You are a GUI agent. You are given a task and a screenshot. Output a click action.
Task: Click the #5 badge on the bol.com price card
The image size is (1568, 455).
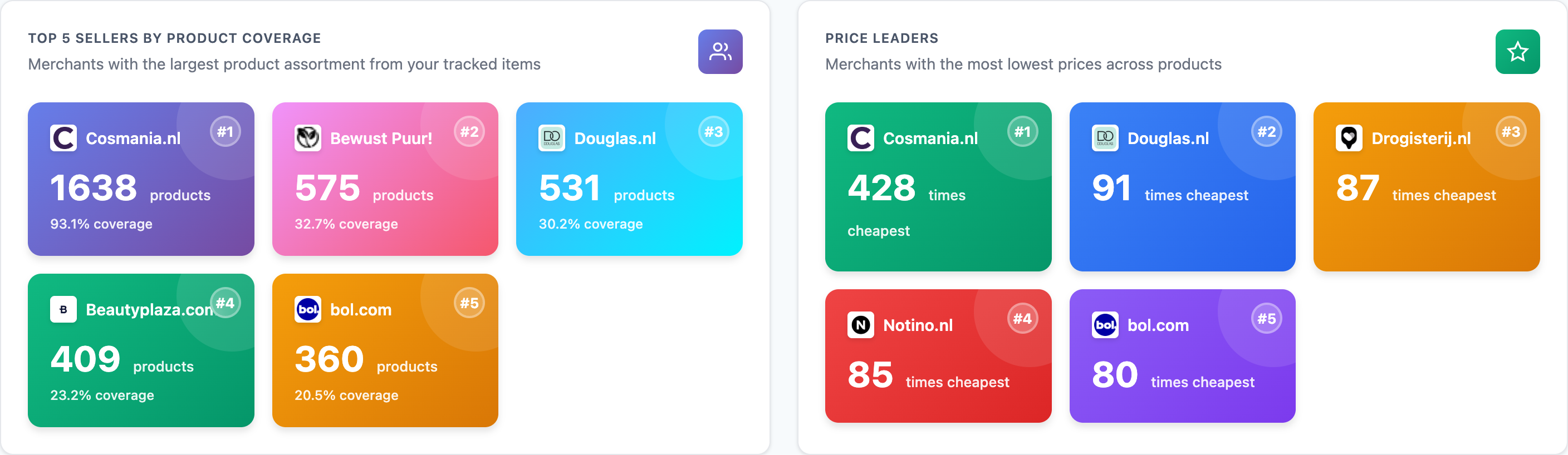[x=1267, y=318]
